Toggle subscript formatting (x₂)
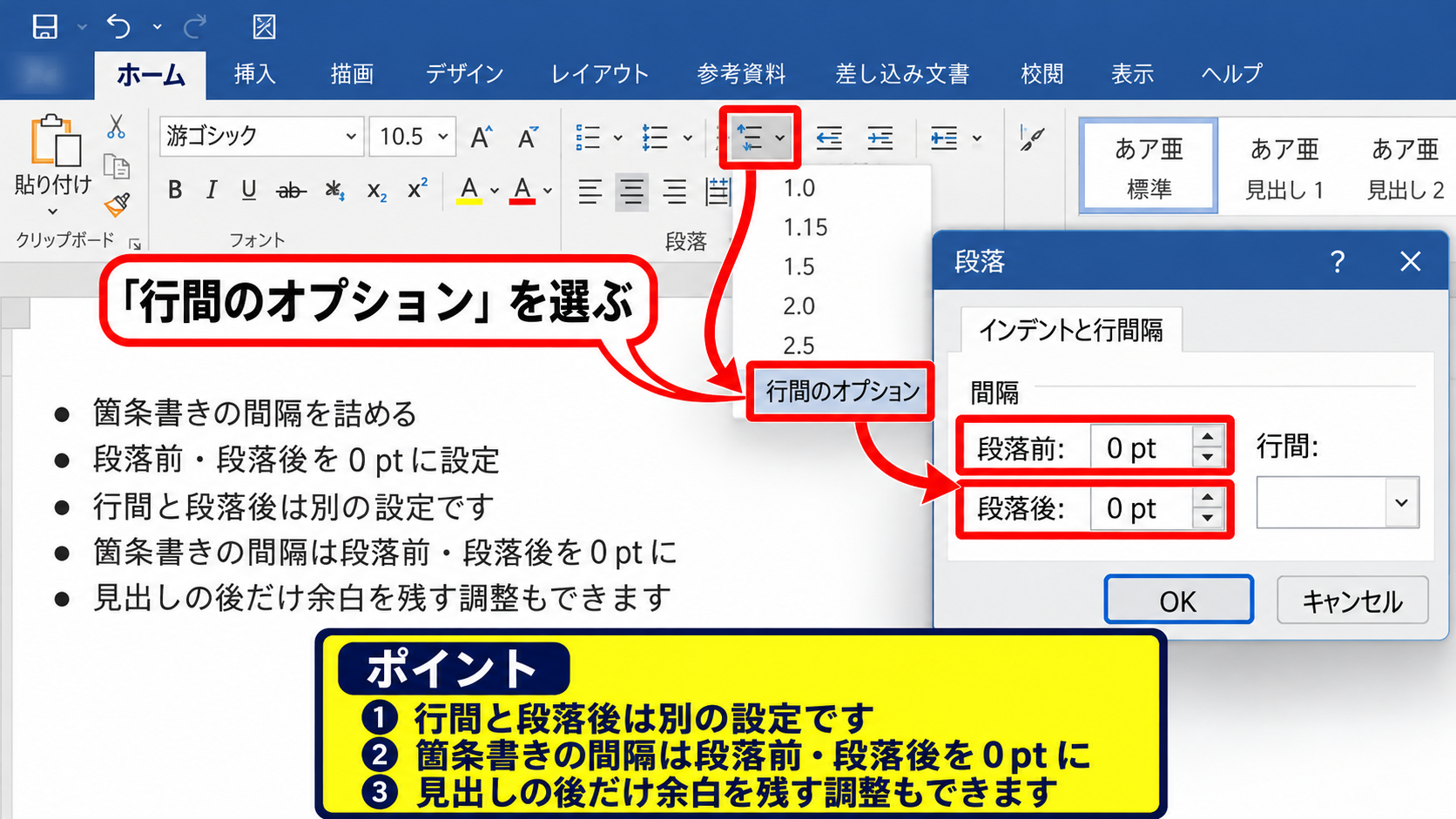Image resolution: width=1456 pixels, height=819 pixels. [376, 190]
